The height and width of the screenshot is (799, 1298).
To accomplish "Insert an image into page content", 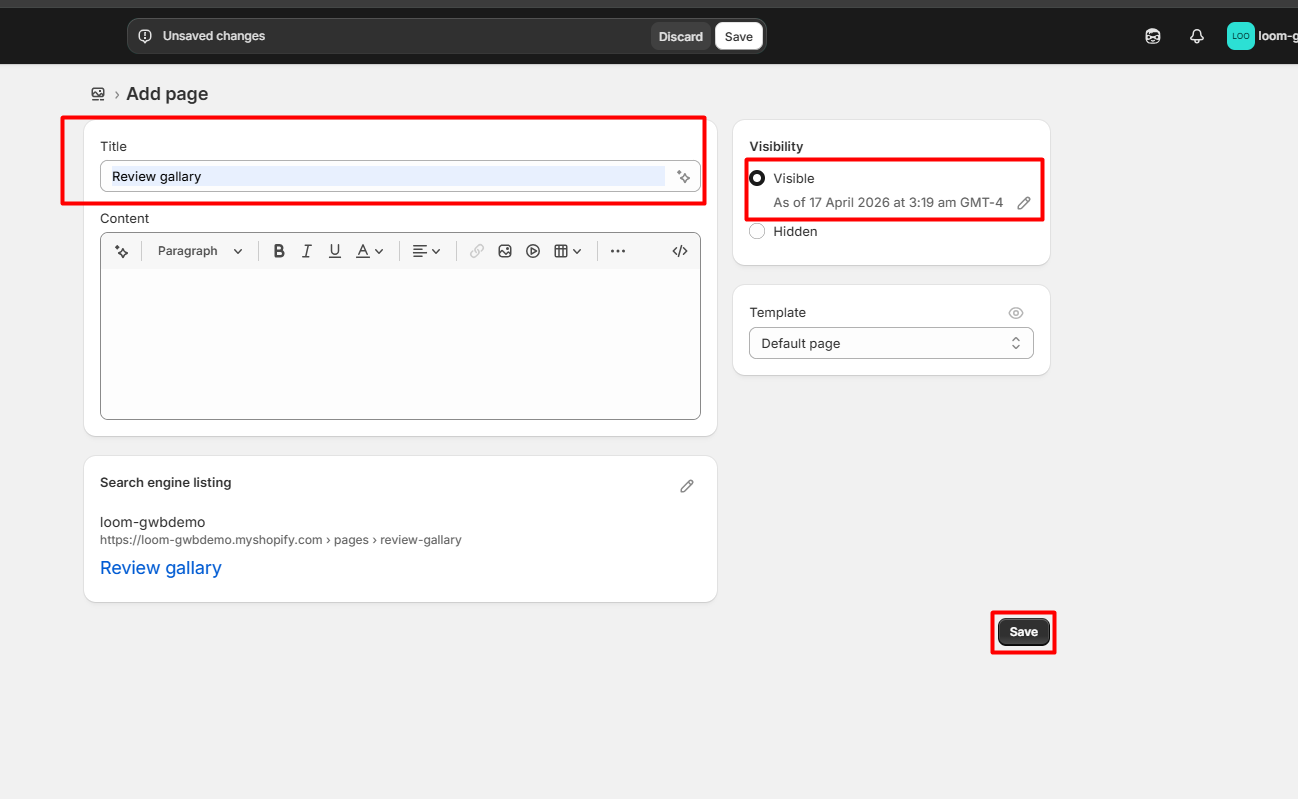I will pos(505,251).
